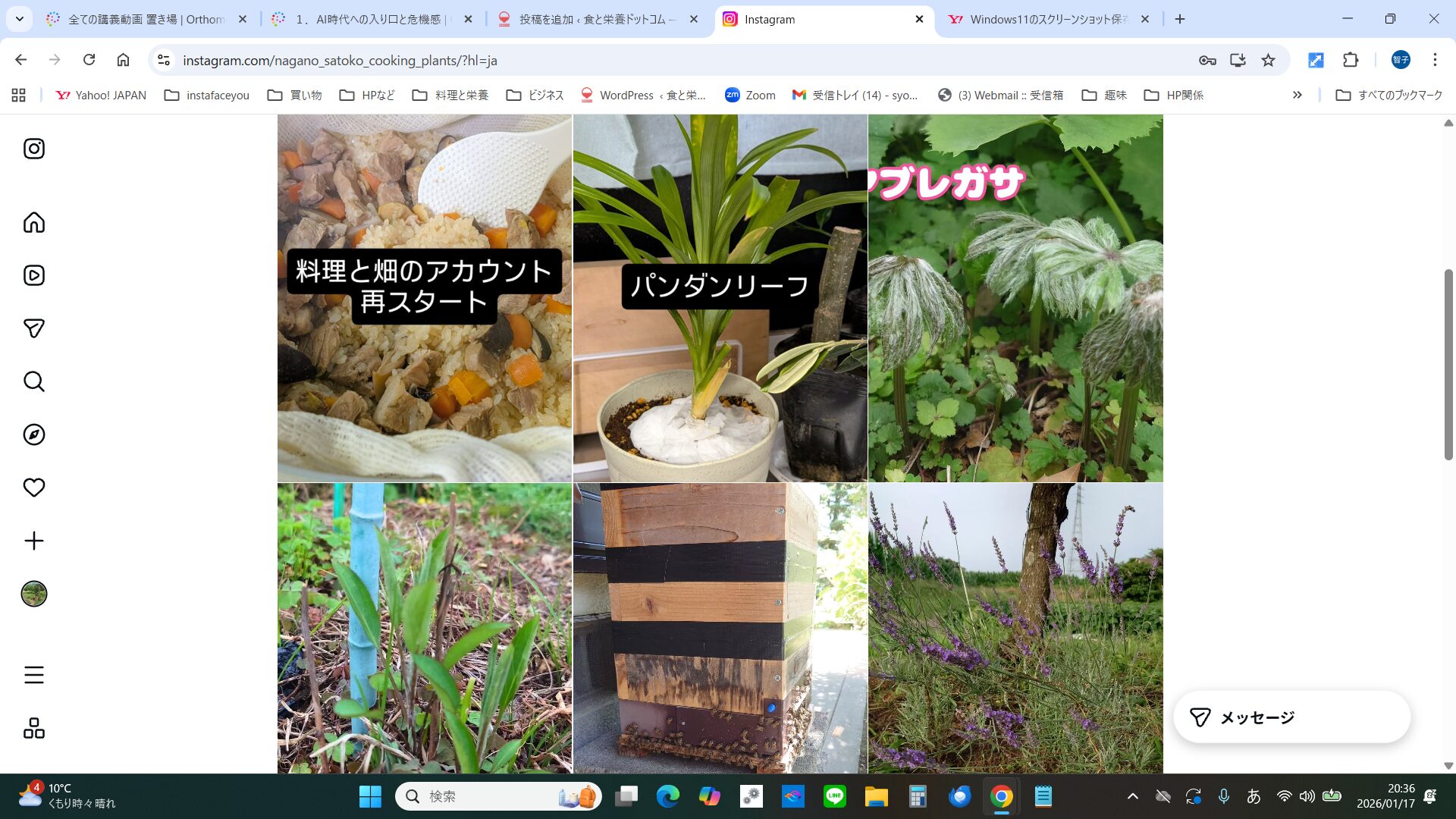The width and height of the screenshot is (1456, 819).
Task: Show hidden system tray icons
Action: pos(1132,796)
